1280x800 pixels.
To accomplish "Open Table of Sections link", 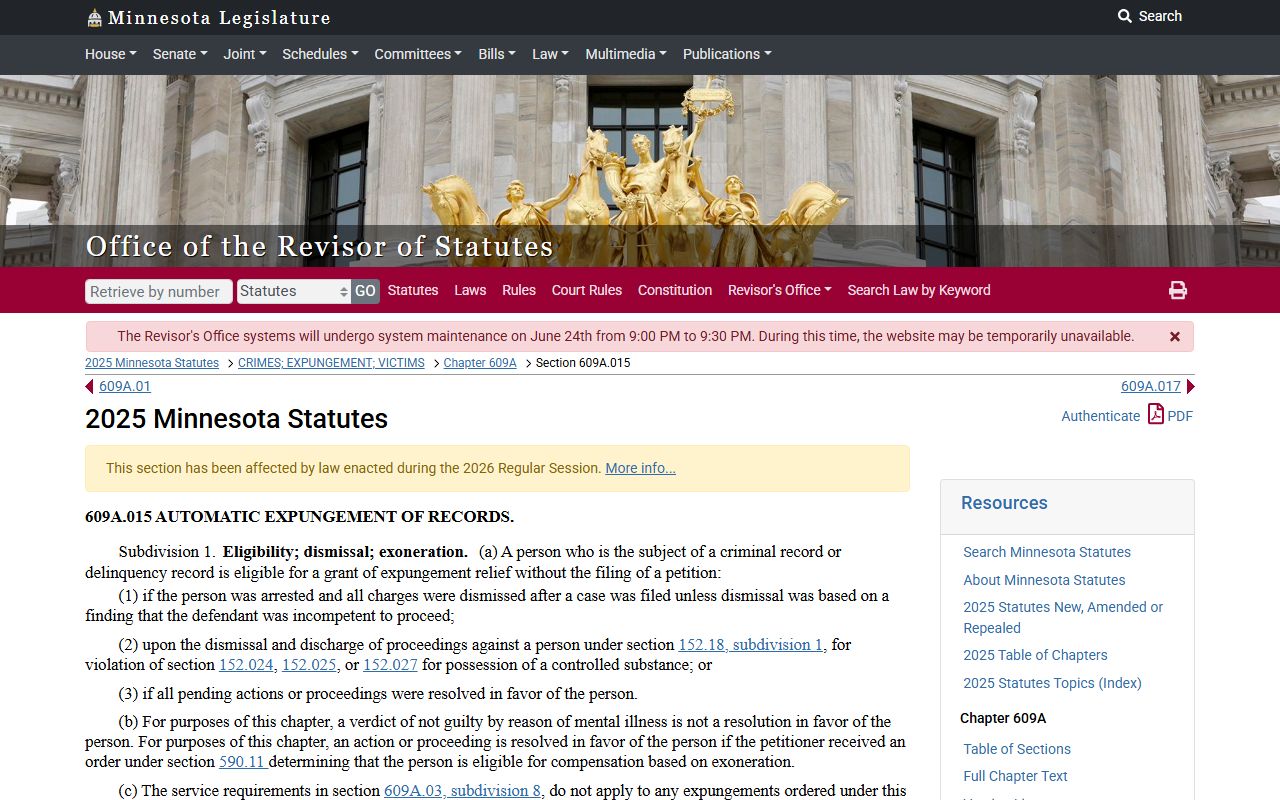I will (x=1017, y=749).
